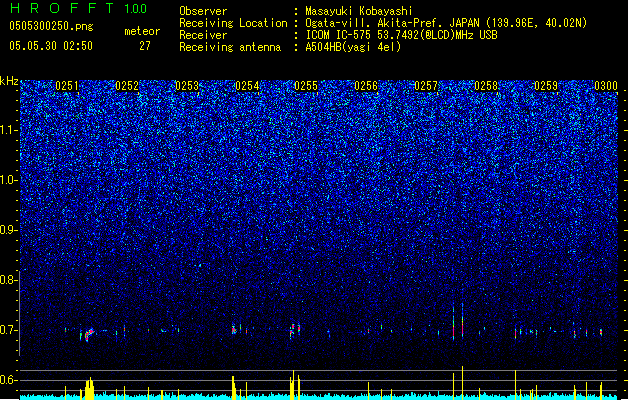This screenshot has width=629, height=400.
Task: Click the tall double echo before 0258
Action: (x=458, y=321)
